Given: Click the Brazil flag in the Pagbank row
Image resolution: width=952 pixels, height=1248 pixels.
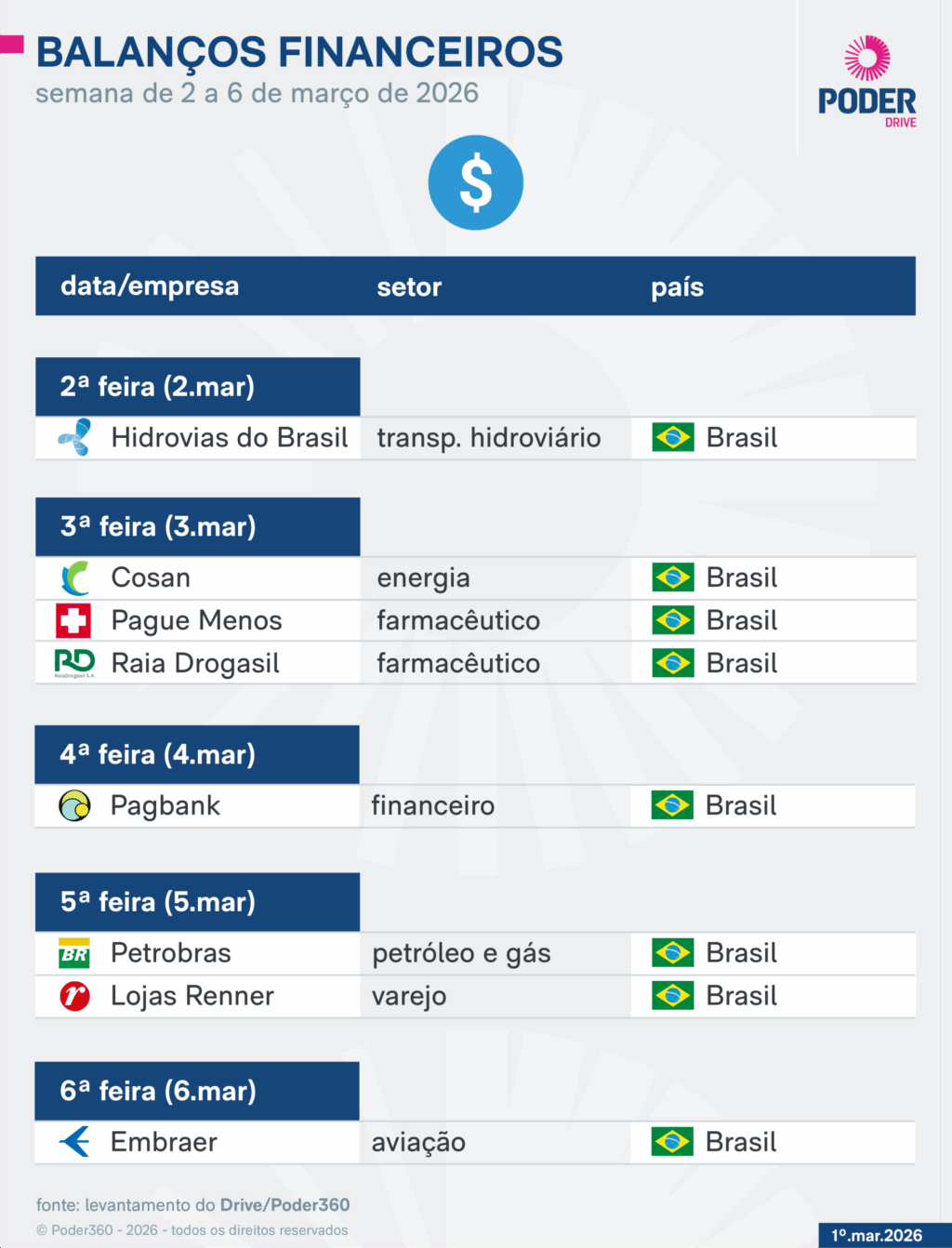Looking at the screenshot, I should (x=672, y=805).
